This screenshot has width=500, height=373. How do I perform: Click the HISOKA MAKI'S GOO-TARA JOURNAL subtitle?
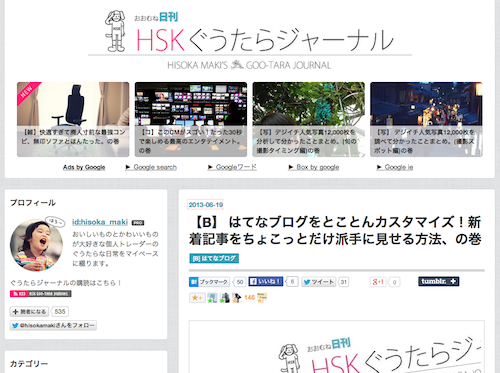coord(249,65)
